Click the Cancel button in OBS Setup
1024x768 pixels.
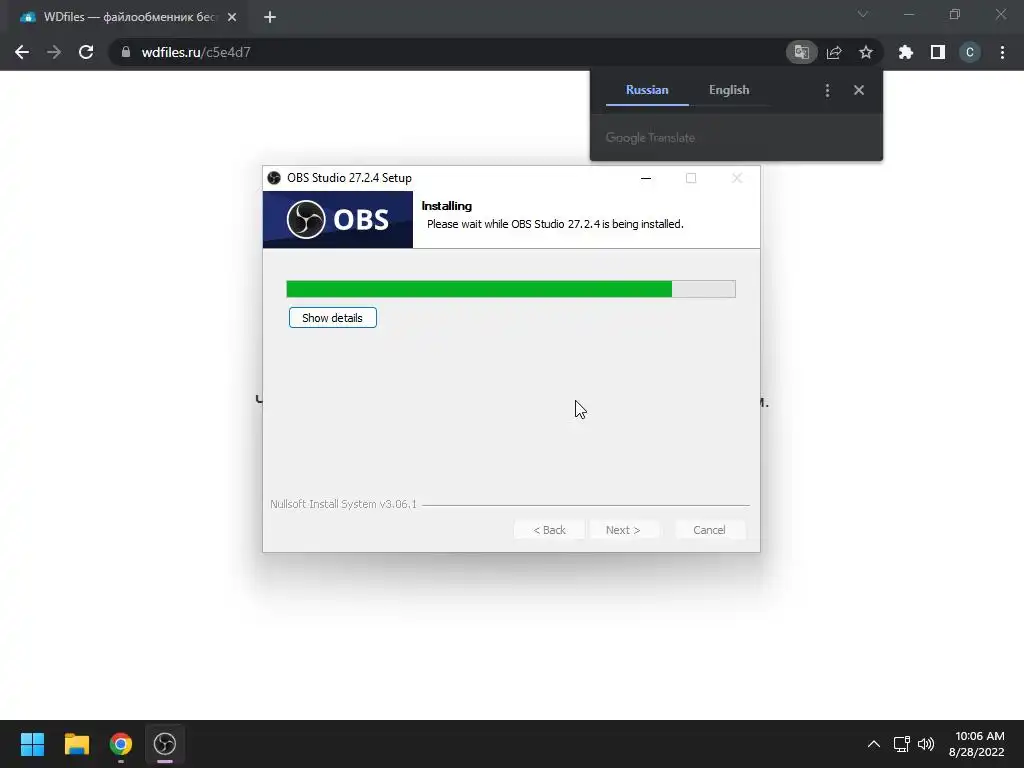pyautogui.click(x=709, y=530)
